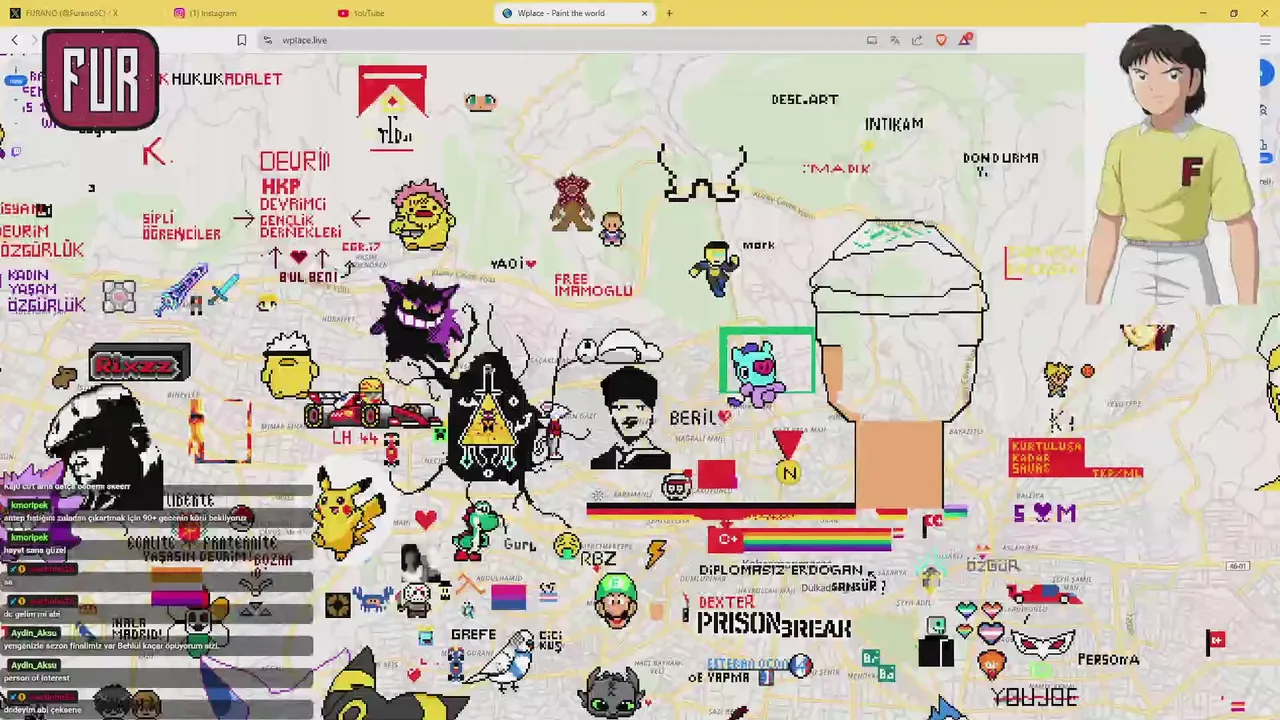Go back to the previous page
Viewport: 1280px width, 720px height.
[15, 40]
